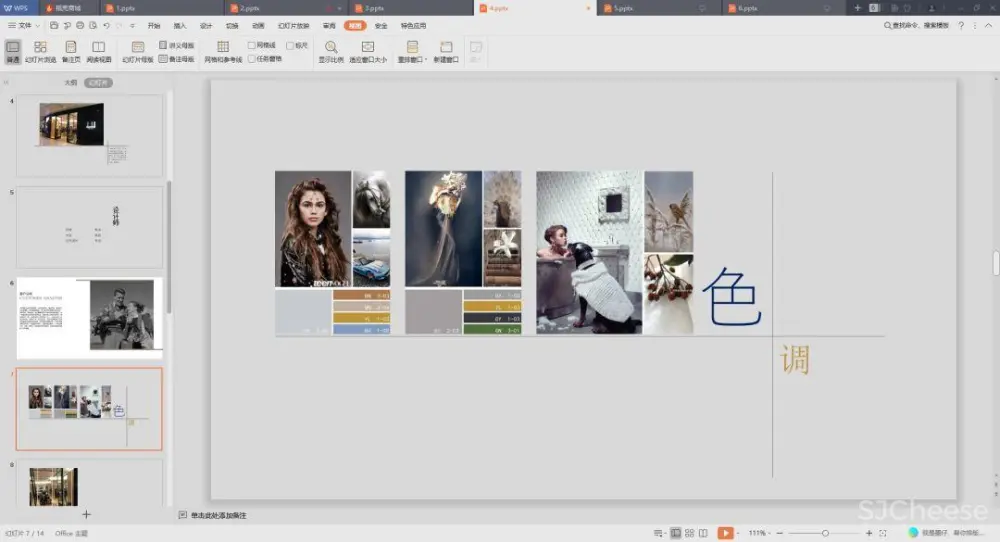
Task: Open the File (文件) menu dropdown
Action: pyautogui.click(x=24, y=25)
